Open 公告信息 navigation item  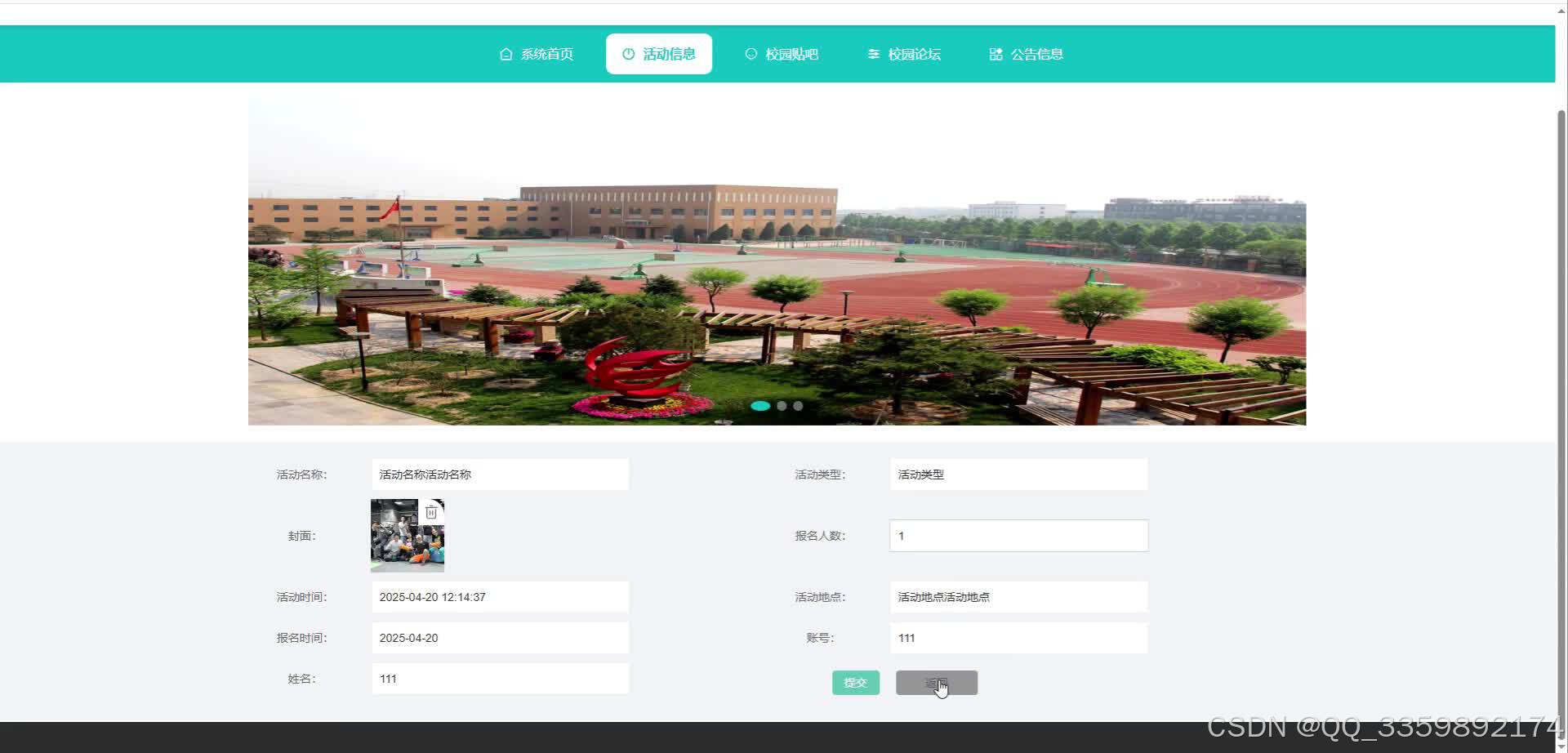1027,54
